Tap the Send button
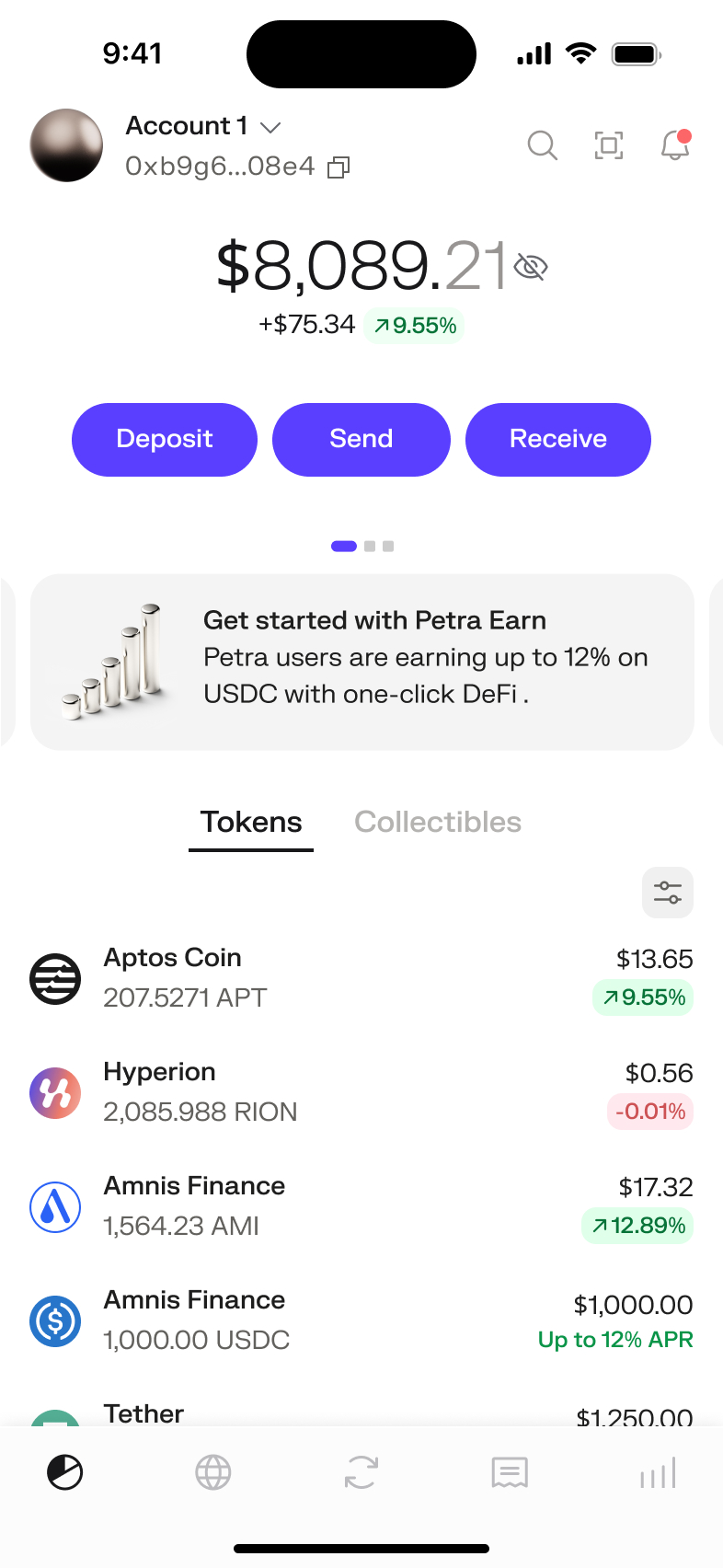 (361, 440)
